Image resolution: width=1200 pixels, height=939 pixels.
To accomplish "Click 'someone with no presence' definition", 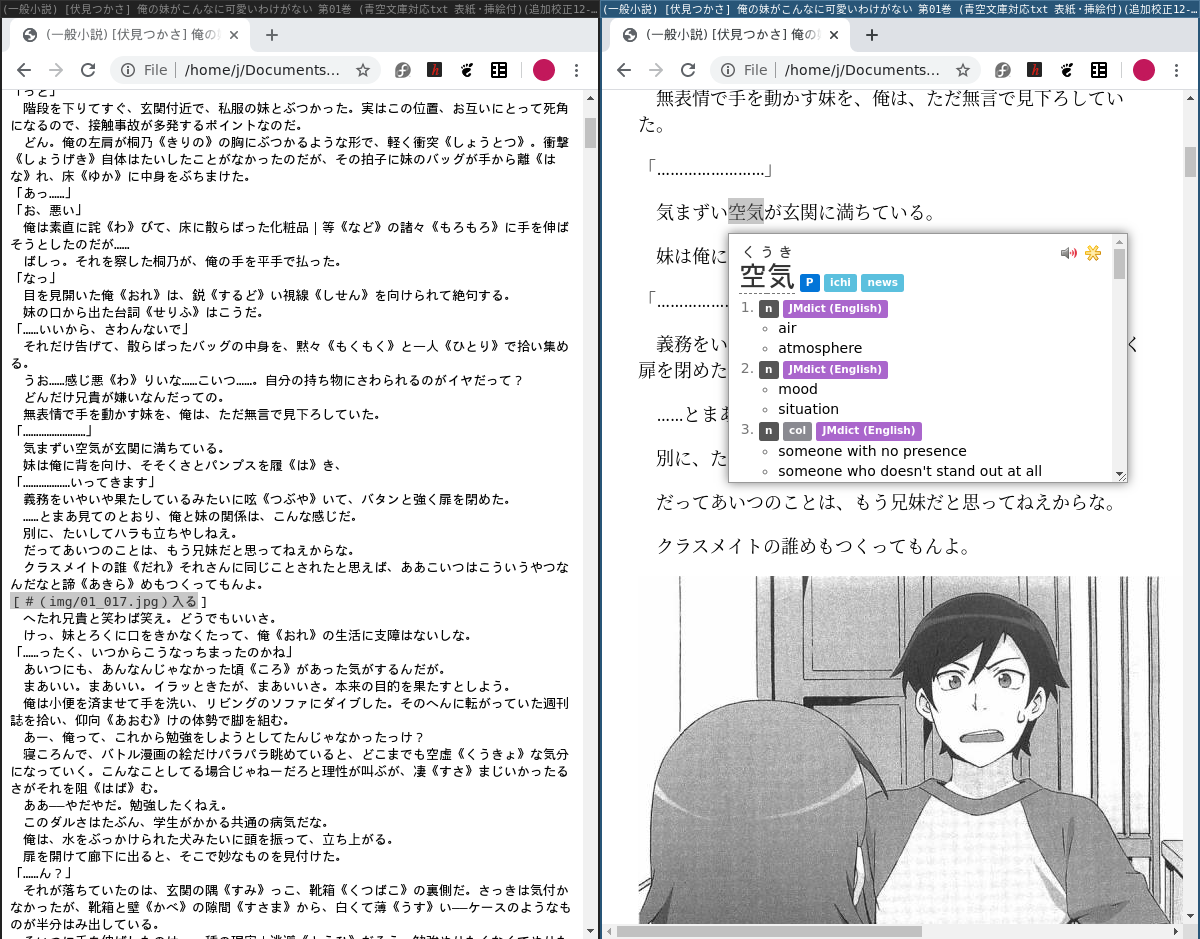I will (872, 451).
